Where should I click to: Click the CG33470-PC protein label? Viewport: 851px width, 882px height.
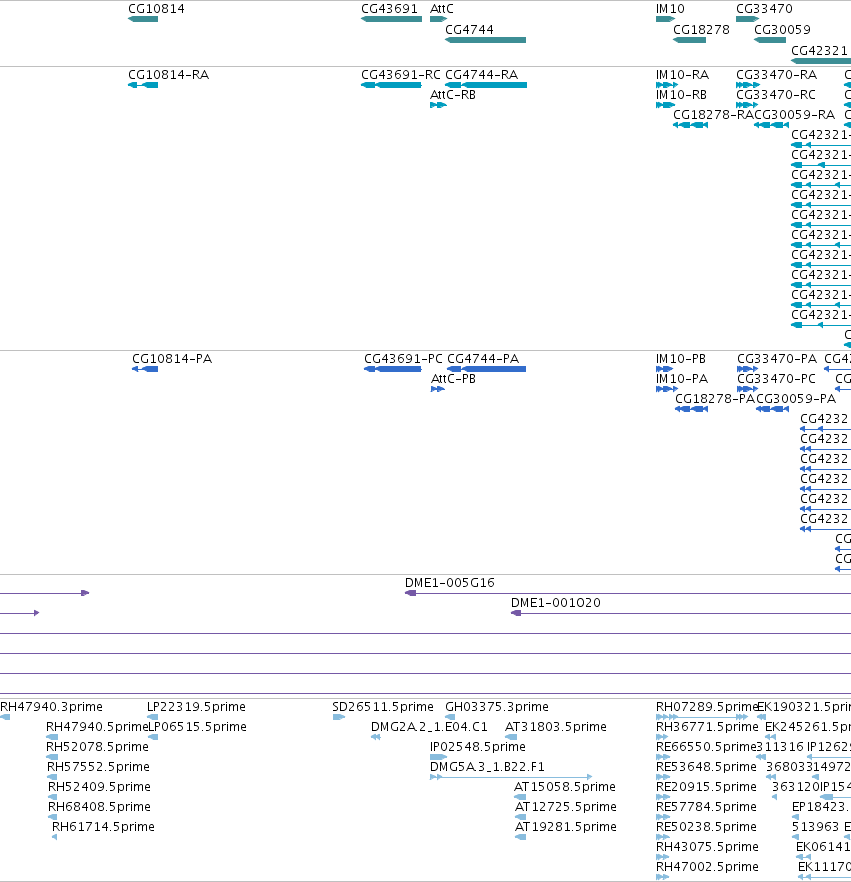tap(777, 379)
